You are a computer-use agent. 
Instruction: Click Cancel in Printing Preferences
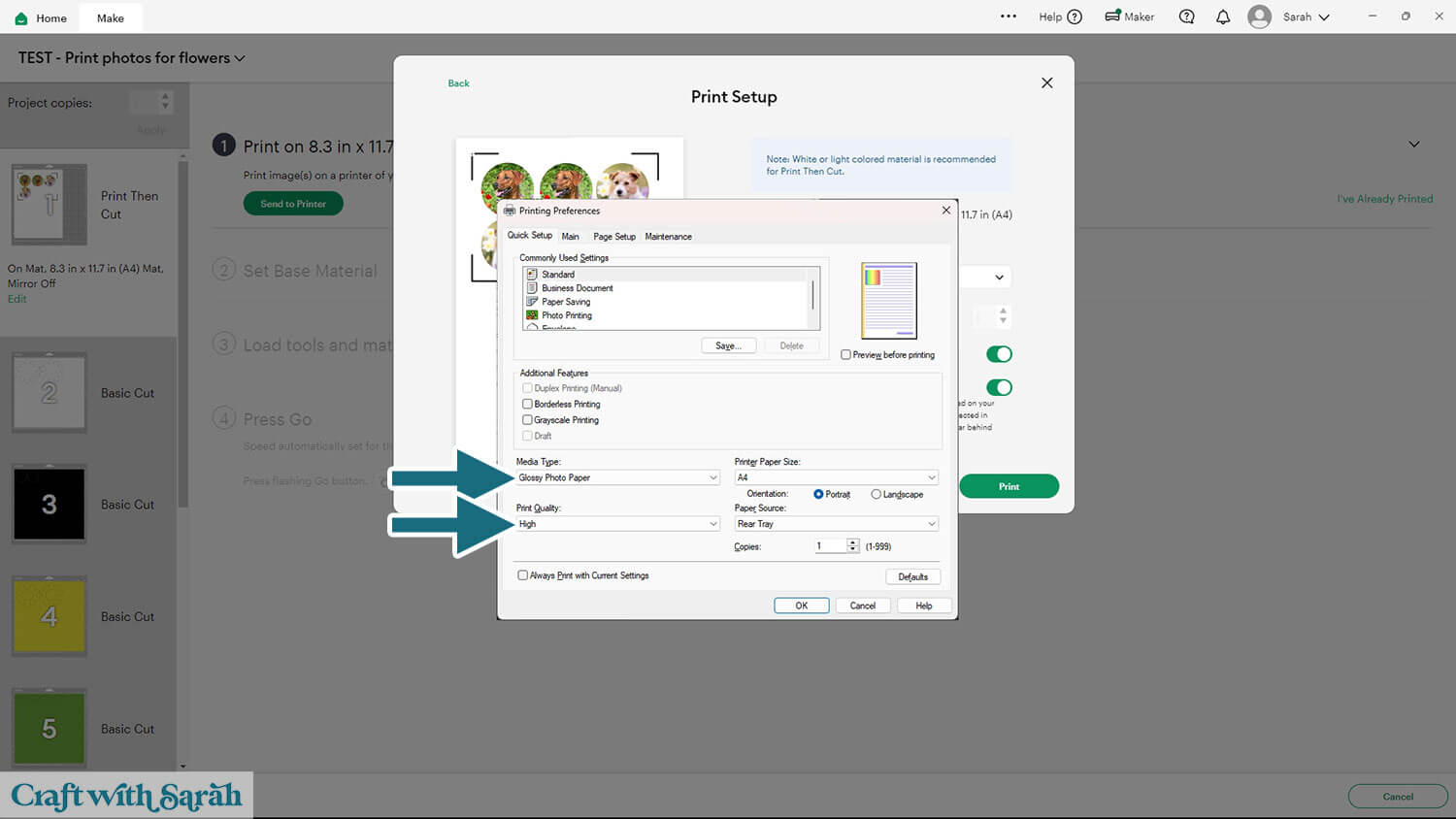tap(863, 606)
